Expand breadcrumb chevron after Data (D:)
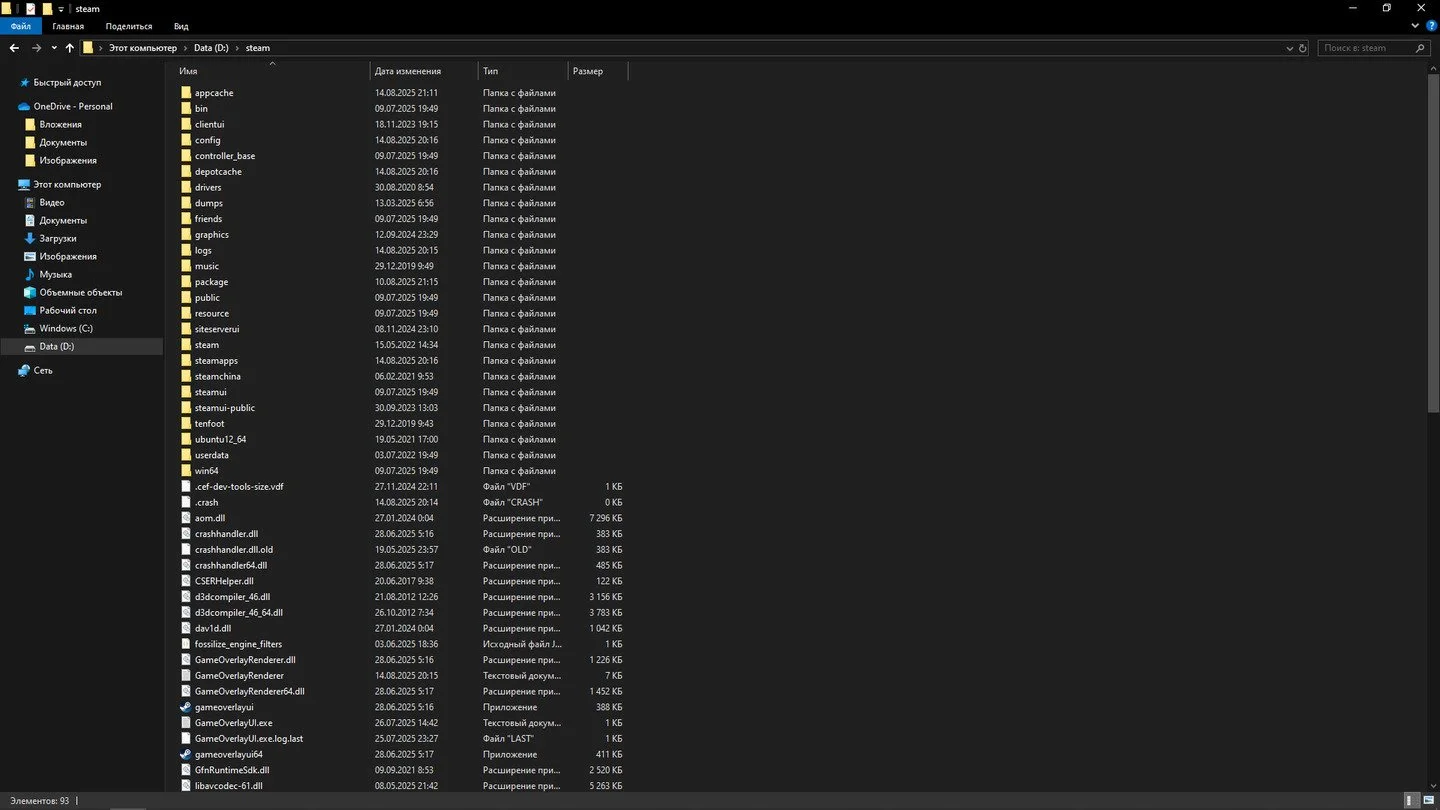This screenshot has width=1440, height=810. click(237, 48)
